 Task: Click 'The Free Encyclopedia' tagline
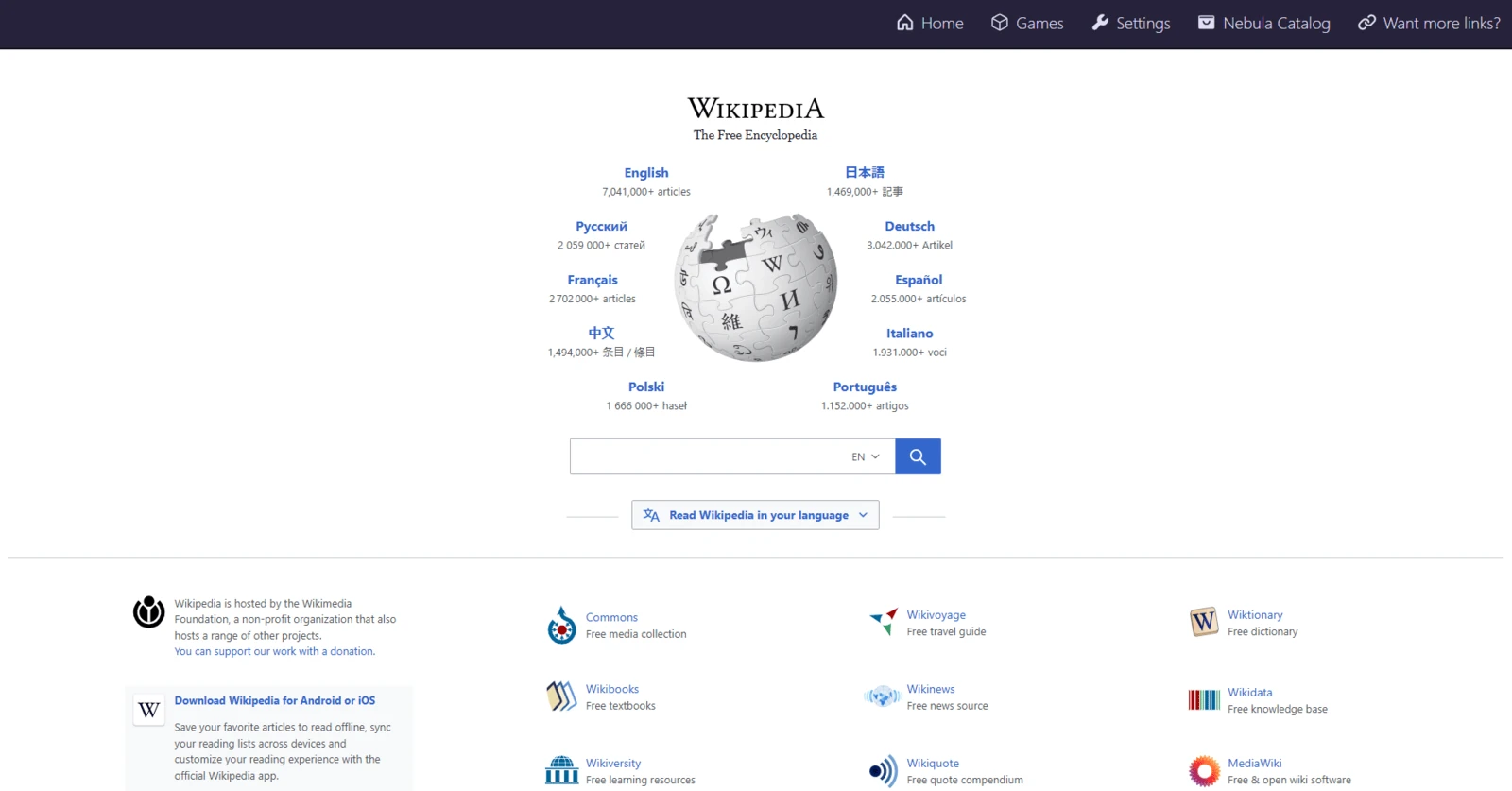tap(756, 135)
